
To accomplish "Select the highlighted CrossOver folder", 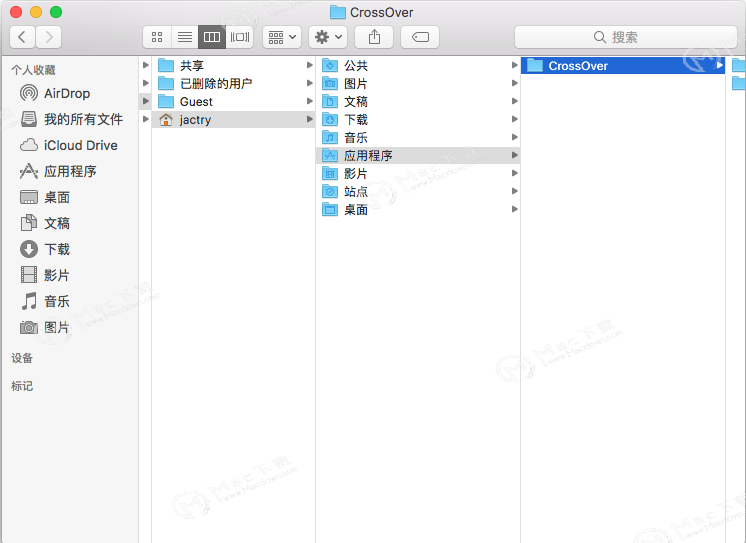I will pos(623,65).
